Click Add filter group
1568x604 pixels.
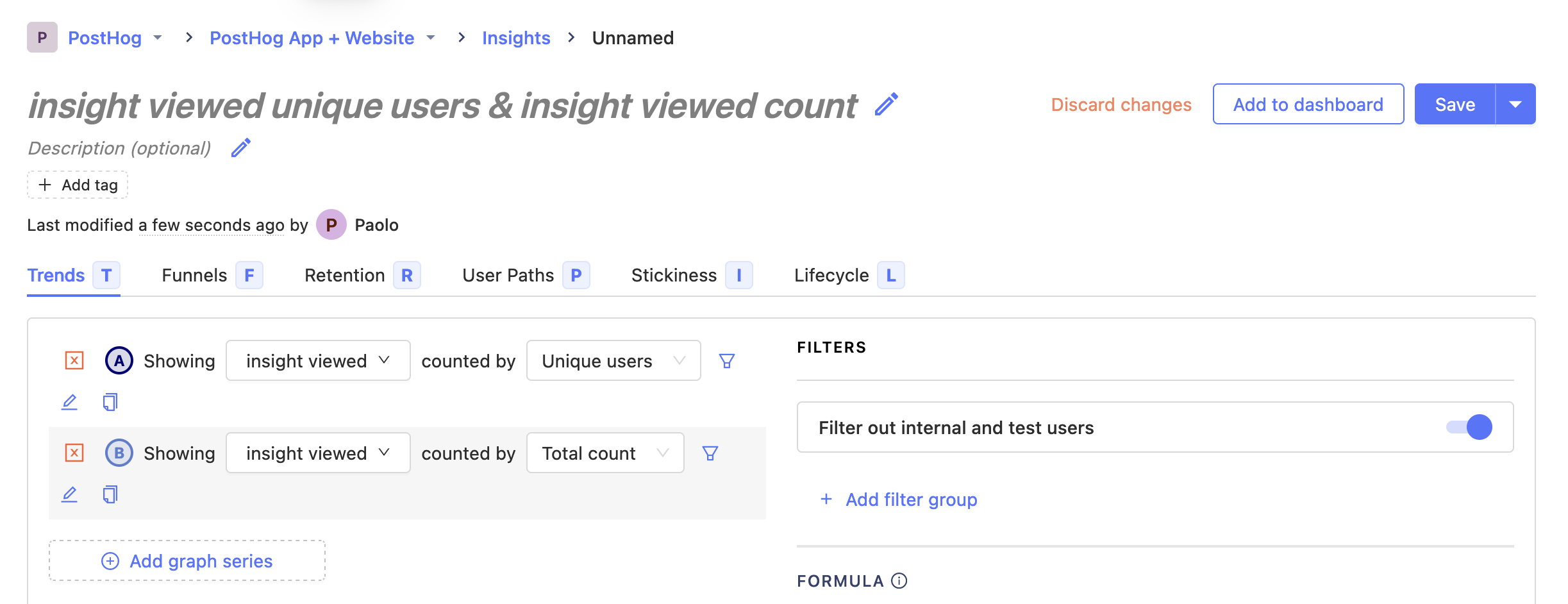point(897,499)
